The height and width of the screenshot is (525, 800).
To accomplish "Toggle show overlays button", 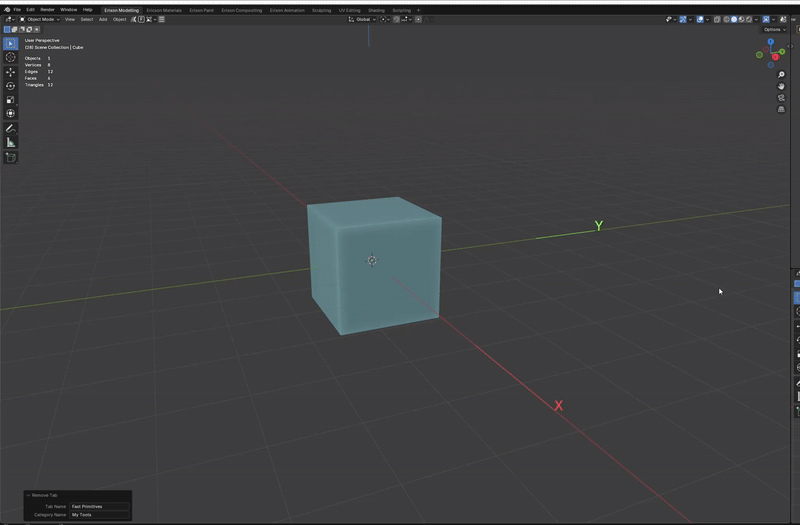I will pos(700,19).
